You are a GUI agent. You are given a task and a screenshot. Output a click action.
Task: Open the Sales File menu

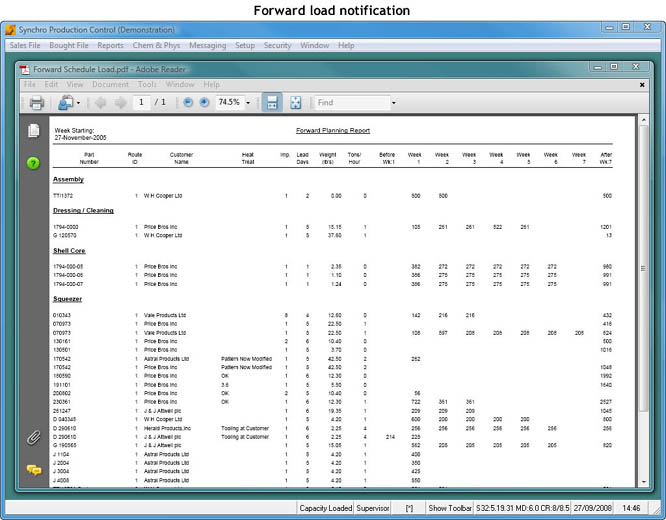[x=25, y=45]
